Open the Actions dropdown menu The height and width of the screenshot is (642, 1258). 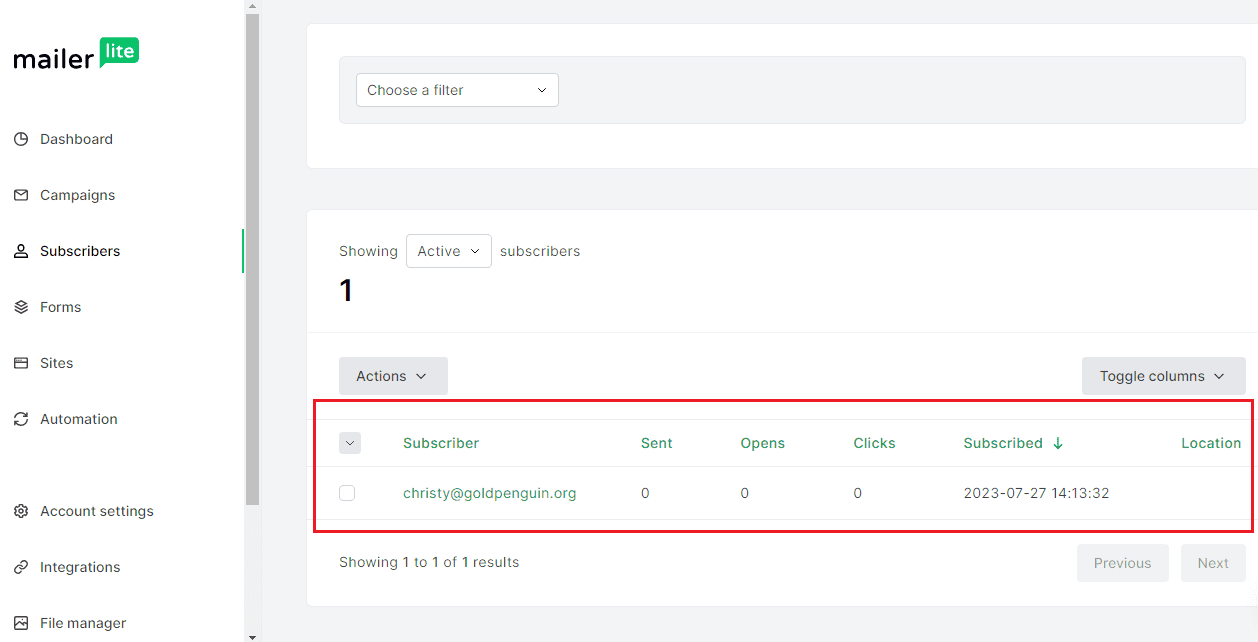(x=392, y=376)
